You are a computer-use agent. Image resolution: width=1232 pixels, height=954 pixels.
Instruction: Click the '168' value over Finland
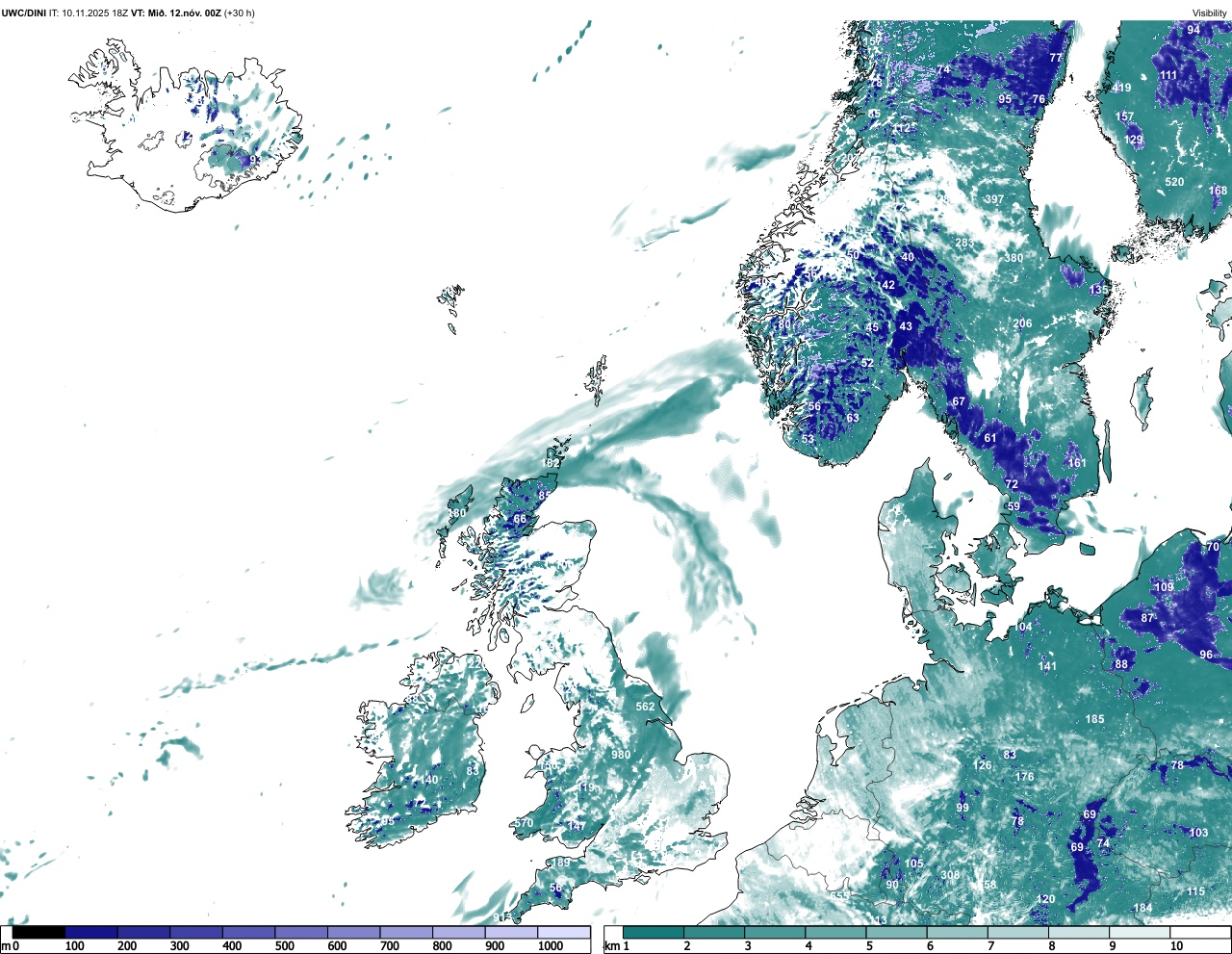(1219, 191)
